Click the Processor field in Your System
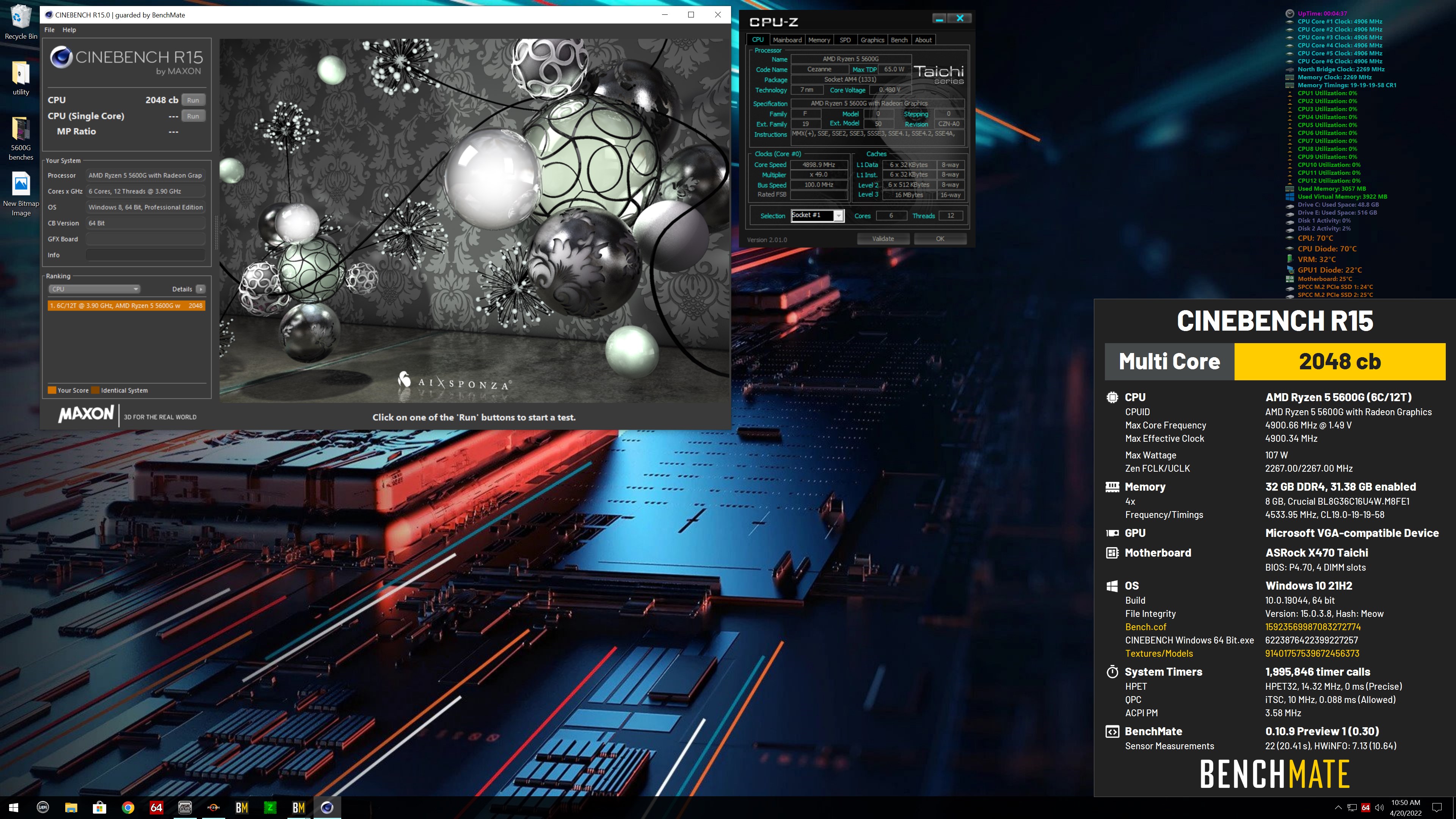 (x=145, y=175)
